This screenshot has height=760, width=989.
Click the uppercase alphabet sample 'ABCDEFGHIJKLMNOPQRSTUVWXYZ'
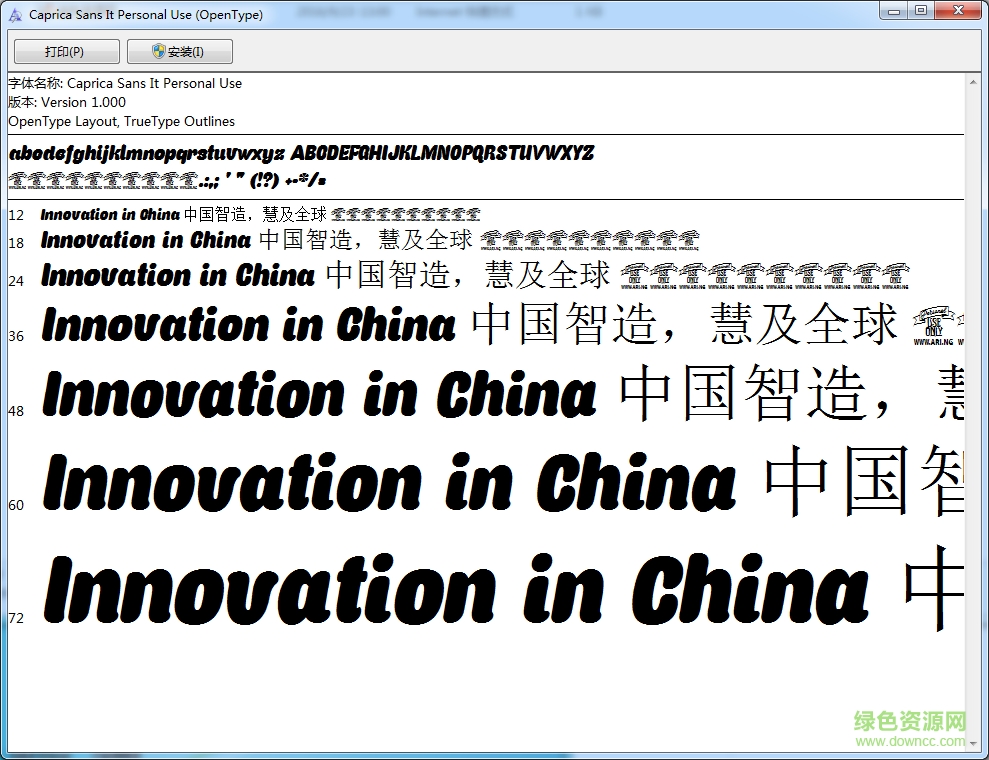[442, 153]
